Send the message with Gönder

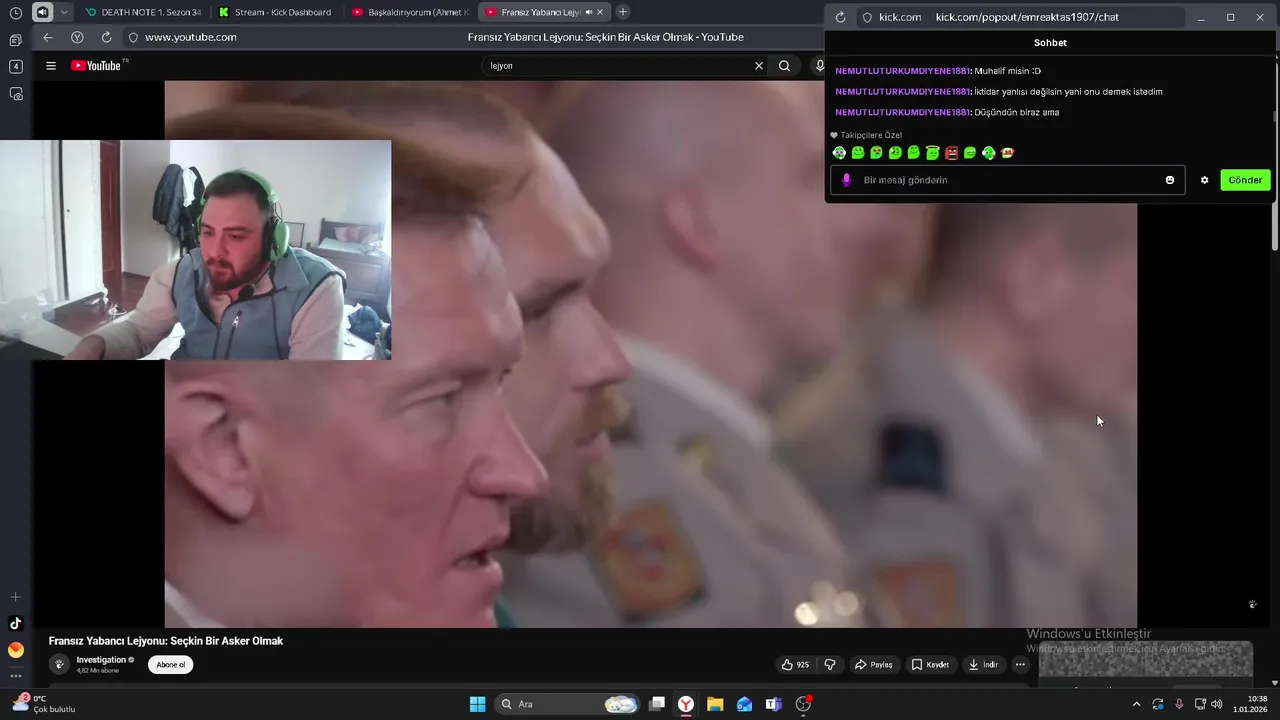point(1245,180)
